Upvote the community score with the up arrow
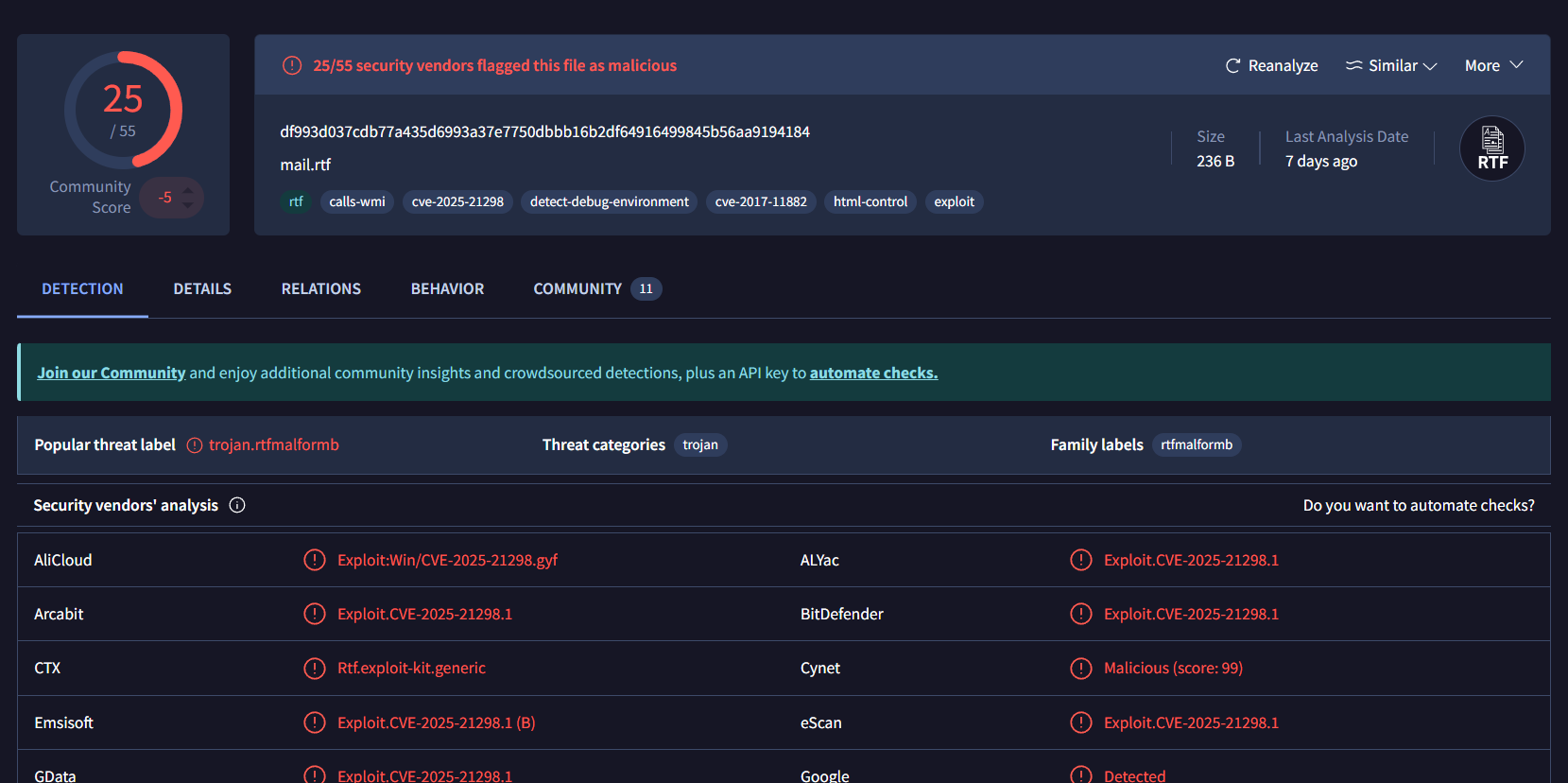1568x783 pixels. tap(188, 190)
